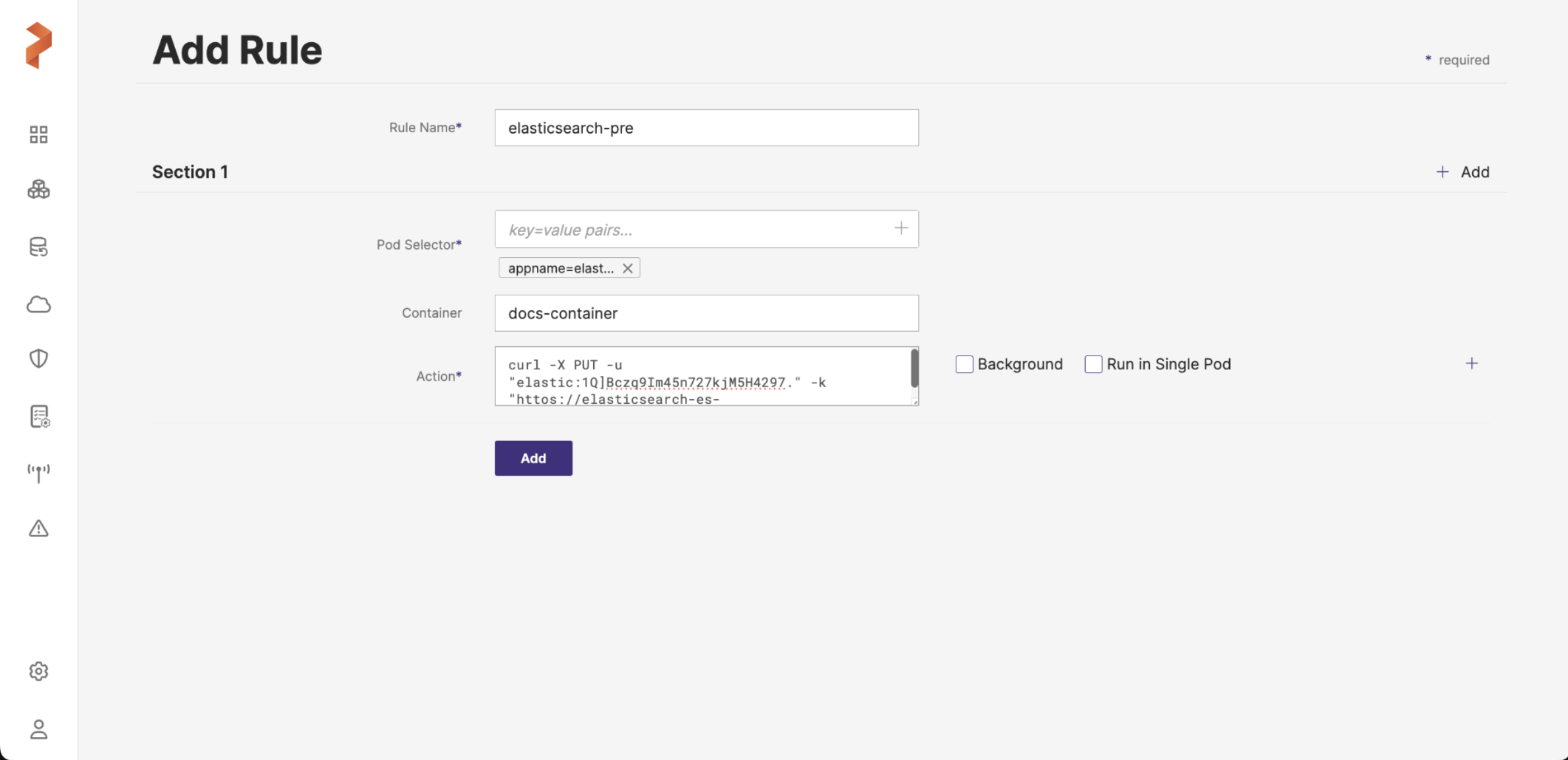Screen dimensions: 1568x760
Task: Click the Portworx logo icon
Action: point(38,45)
